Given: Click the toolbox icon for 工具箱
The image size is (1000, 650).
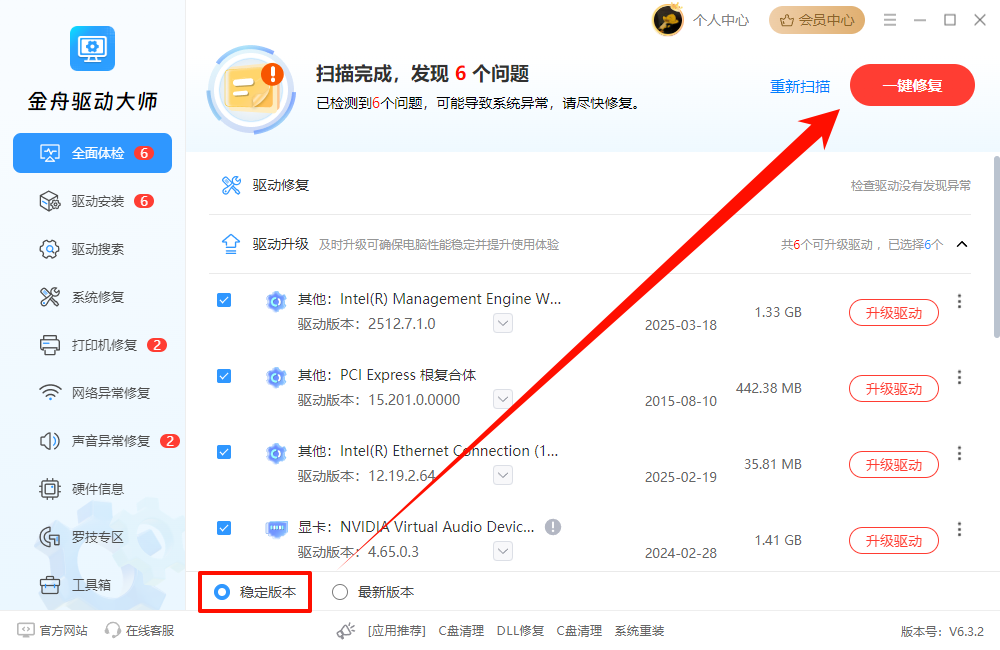Looking at the screenshot, I should click(50, 585).
